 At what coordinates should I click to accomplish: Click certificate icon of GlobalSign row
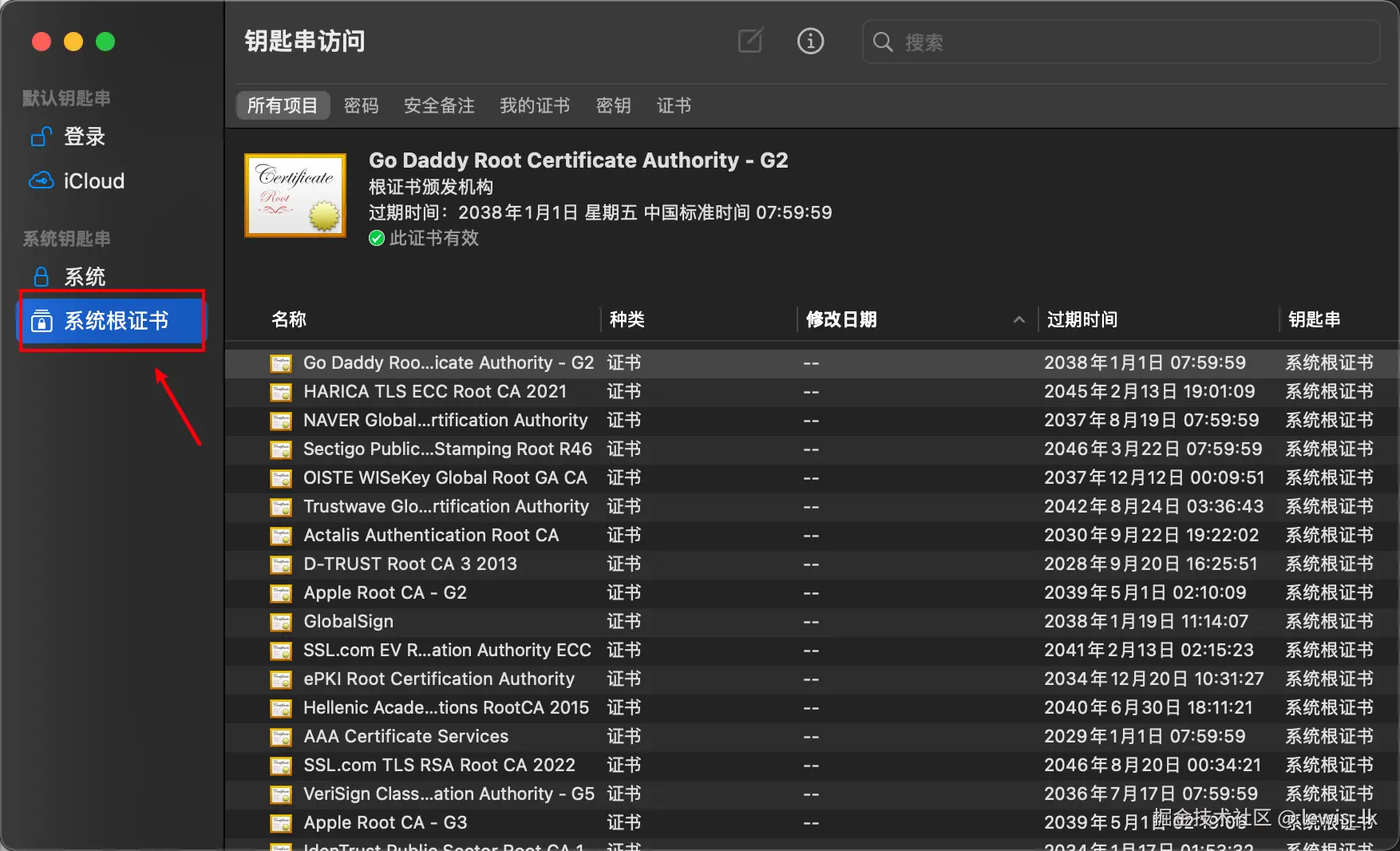pyautogui.click(x=281, y=622)
